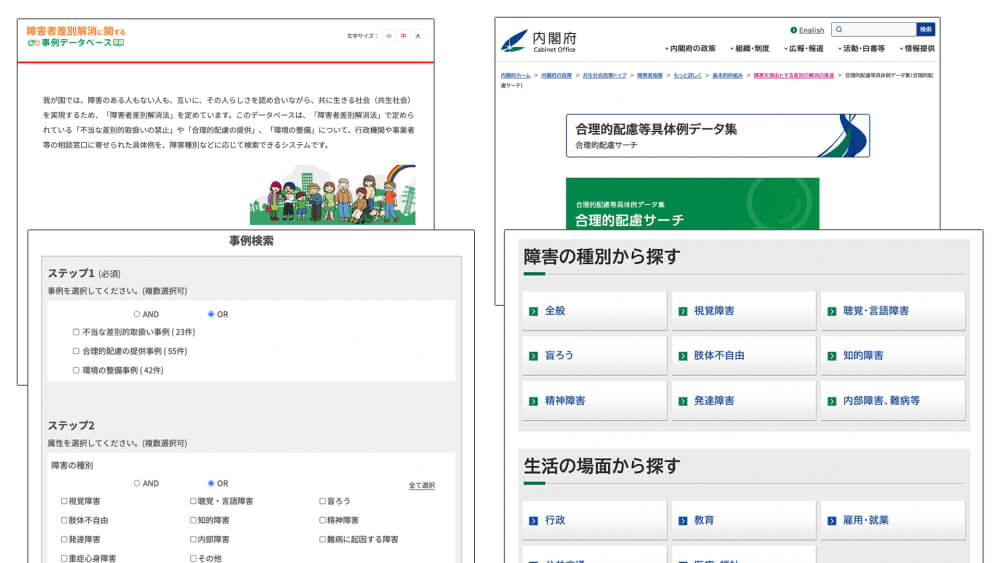Expand the 活動・白書等 menu
Screen dimensions: 1000x563
tap(861, 48)
